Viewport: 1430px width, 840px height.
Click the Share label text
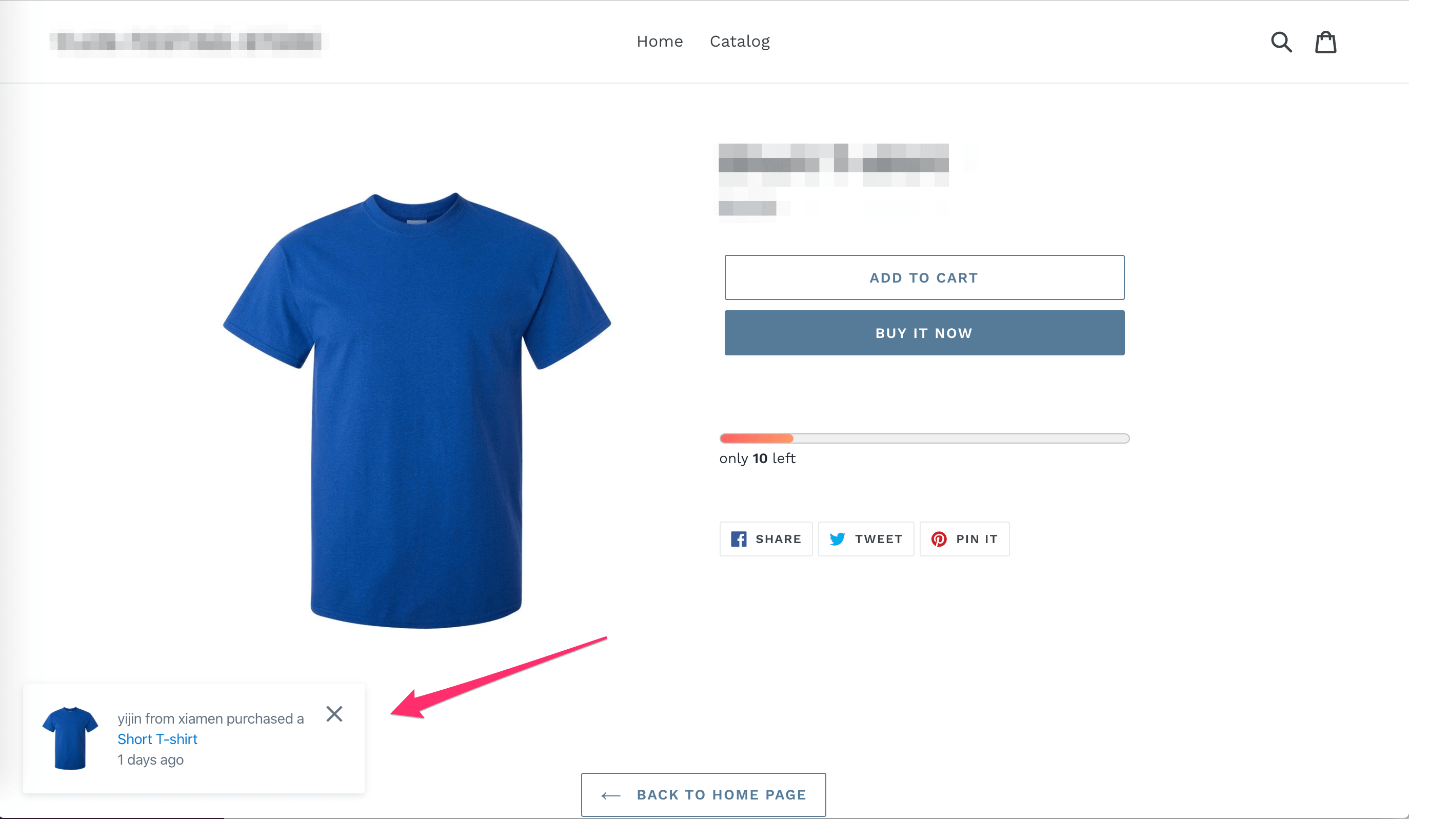pyautogui.click(x=778, y=539)
